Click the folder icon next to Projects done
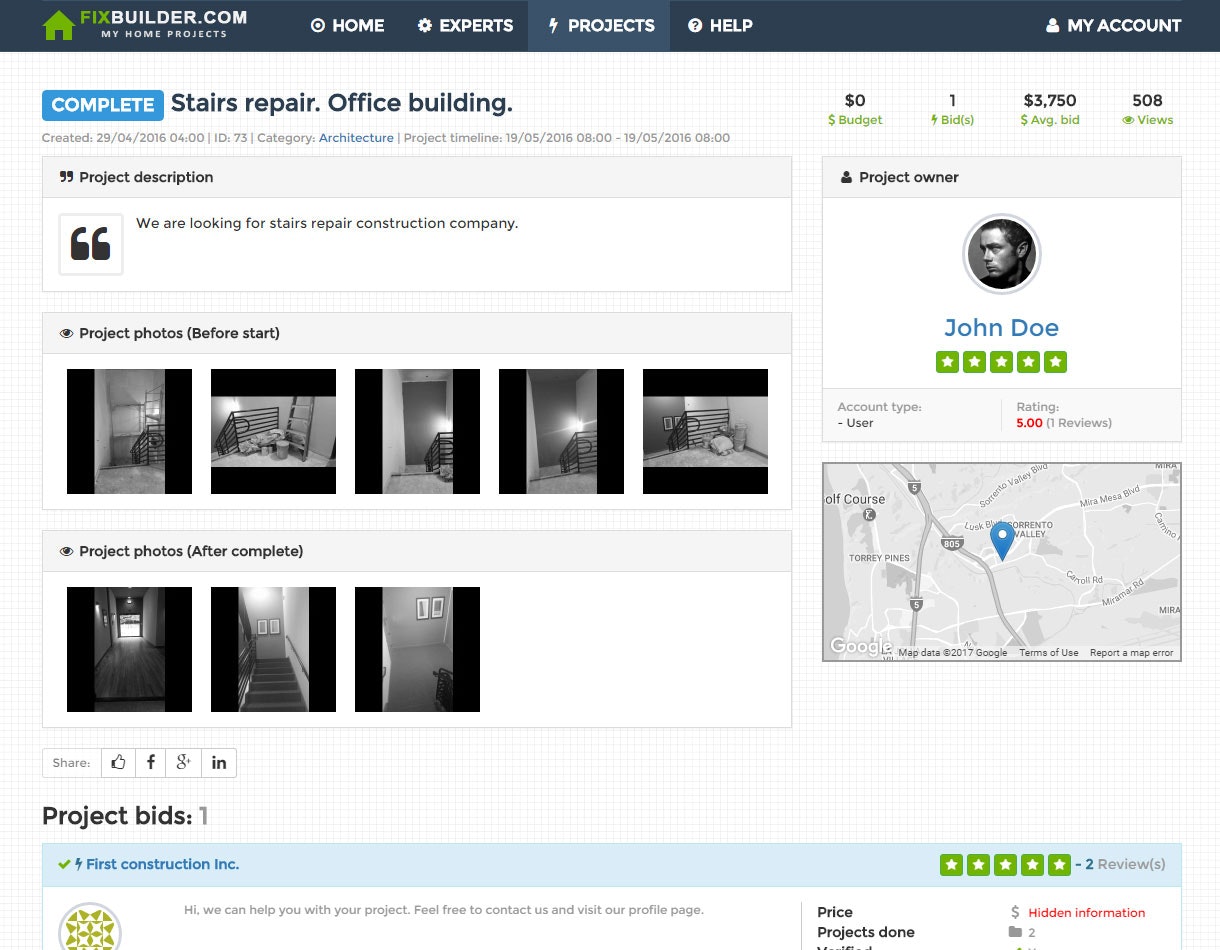The width and height of the screenshot is (1220, 950). 1016,932
